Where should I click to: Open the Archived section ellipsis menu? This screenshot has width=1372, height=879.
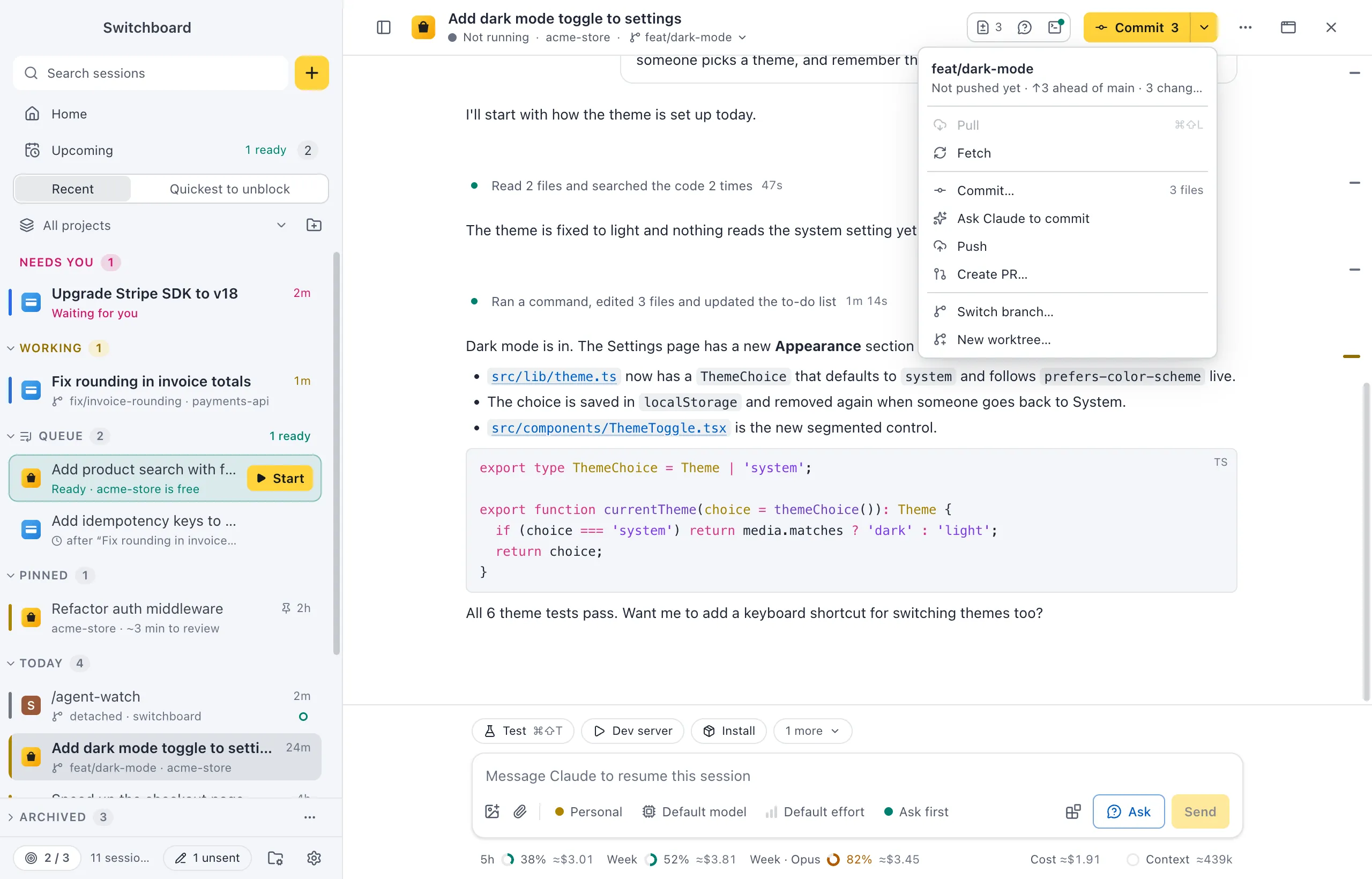pyautogui.click(x=309, y=817)
